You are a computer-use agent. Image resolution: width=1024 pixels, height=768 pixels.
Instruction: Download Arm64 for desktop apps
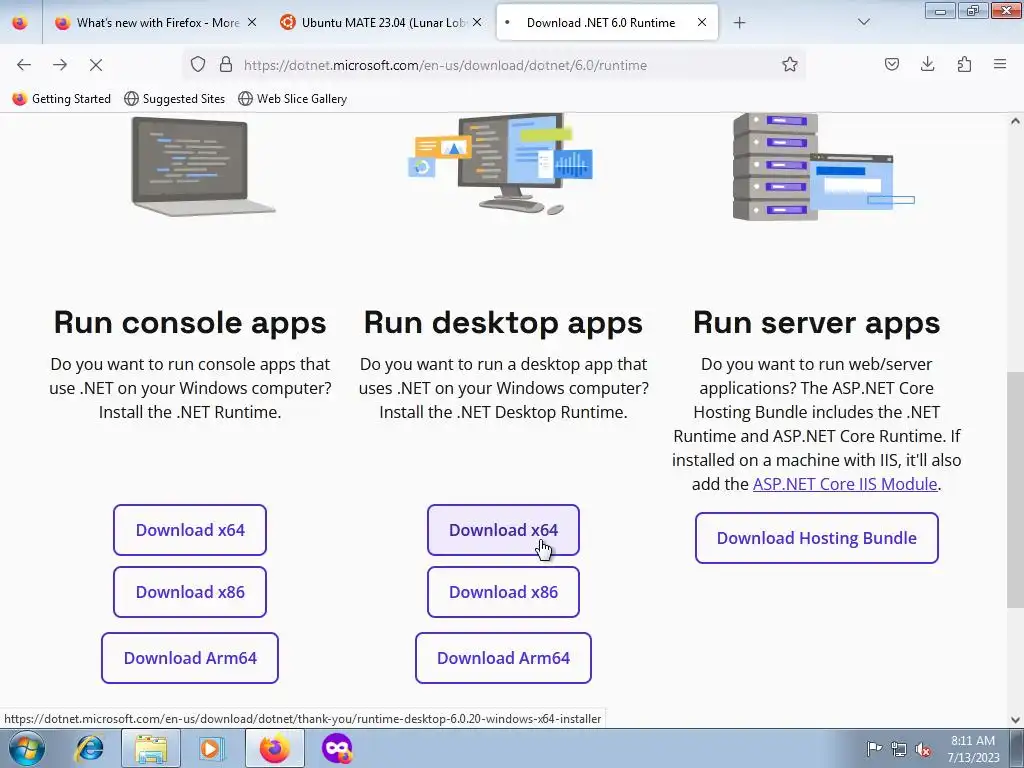503,658
